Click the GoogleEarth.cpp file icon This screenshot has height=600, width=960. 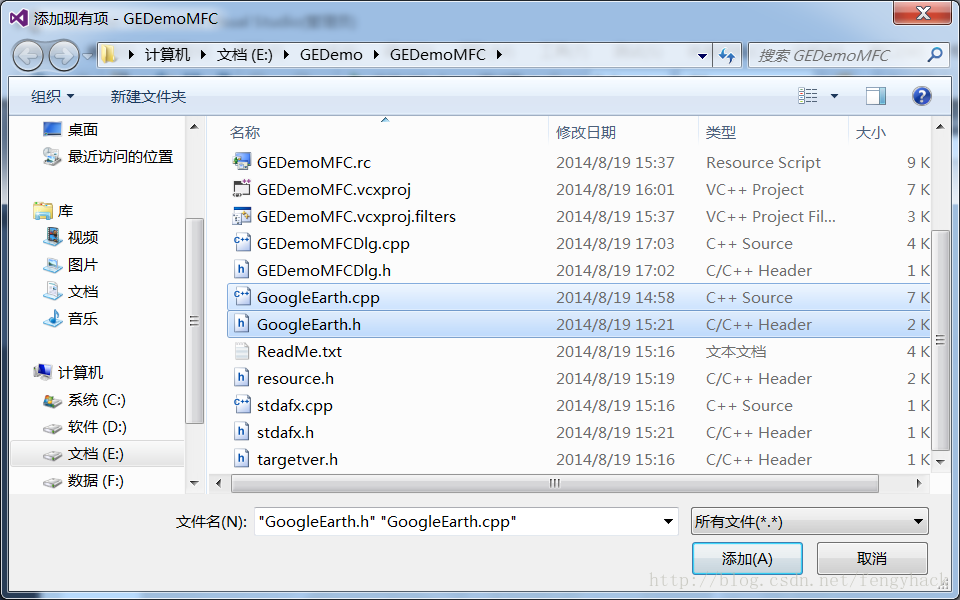click(x=242, y=297)
